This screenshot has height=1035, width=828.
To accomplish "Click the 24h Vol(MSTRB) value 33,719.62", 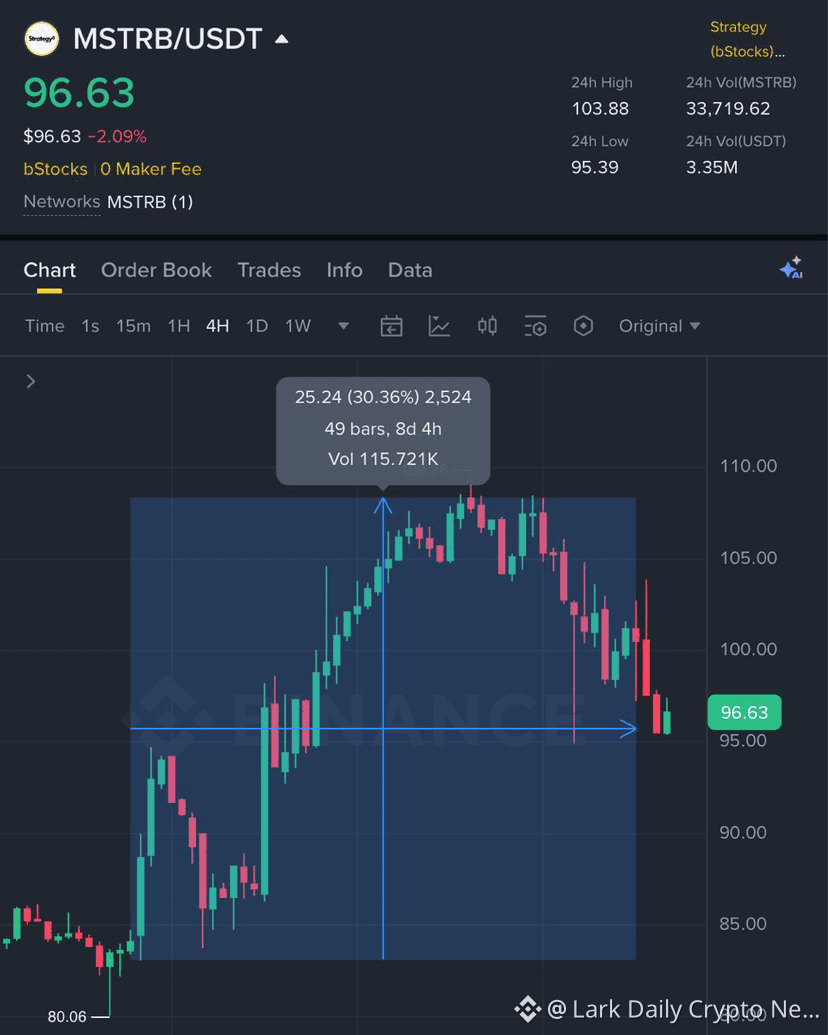I will (728, 108).
